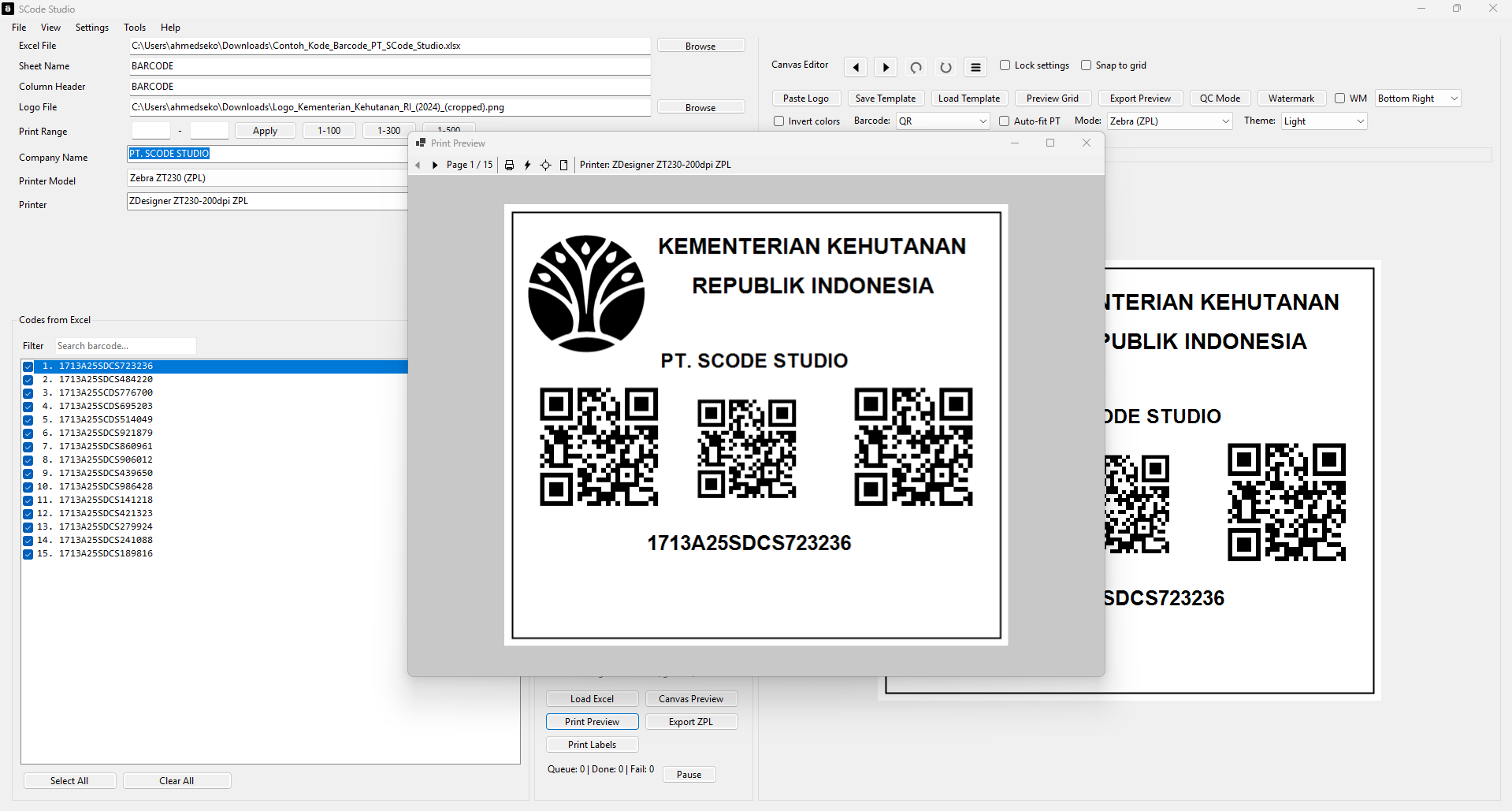Open the Settings menu
Viewport: 1512px width, 811px height.
92,28
